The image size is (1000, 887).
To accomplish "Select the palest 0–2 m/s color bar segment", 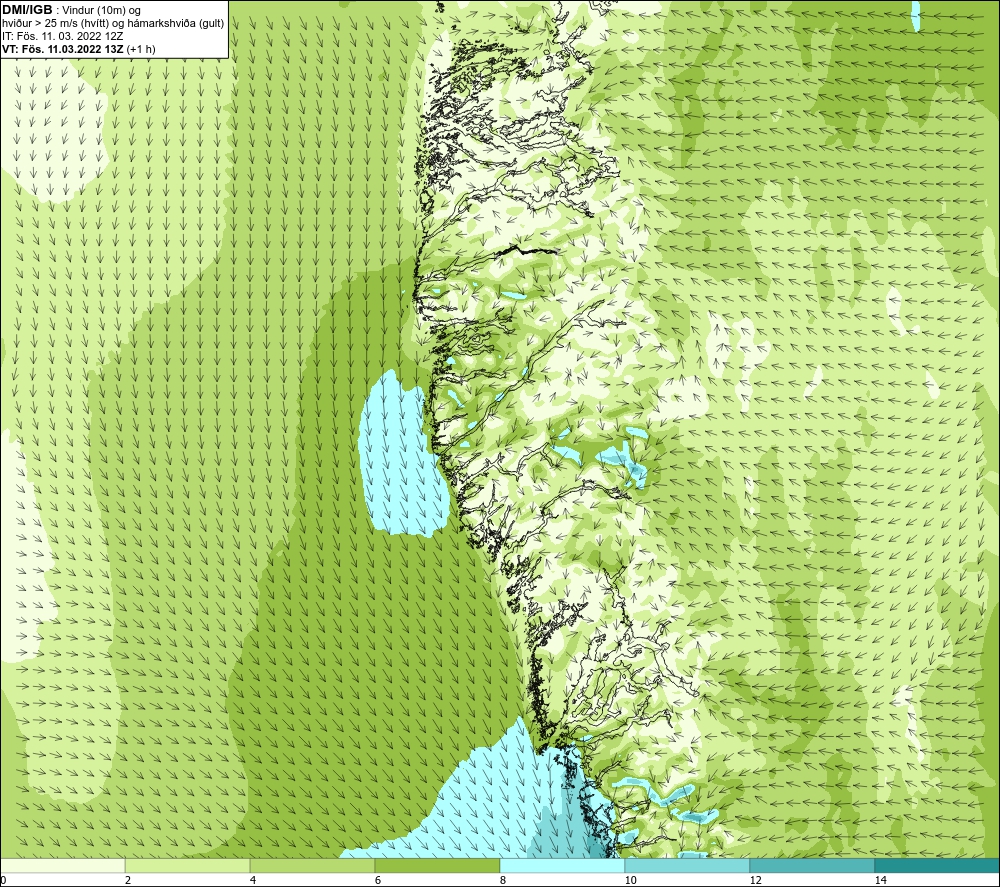I will [62, 866].
